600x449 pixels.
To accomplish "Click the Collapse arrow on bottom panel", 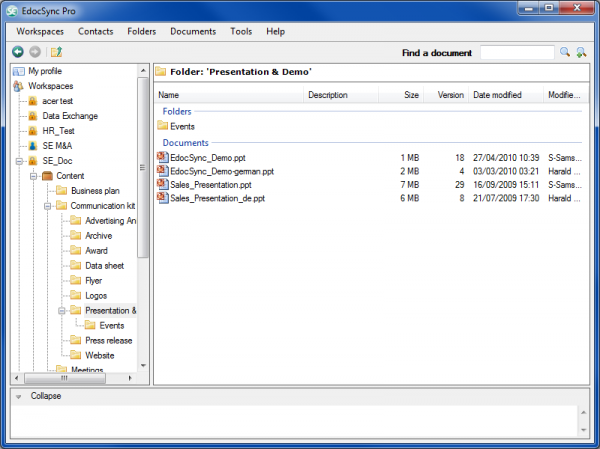I will pyautogui.click(x=18, y=397).
